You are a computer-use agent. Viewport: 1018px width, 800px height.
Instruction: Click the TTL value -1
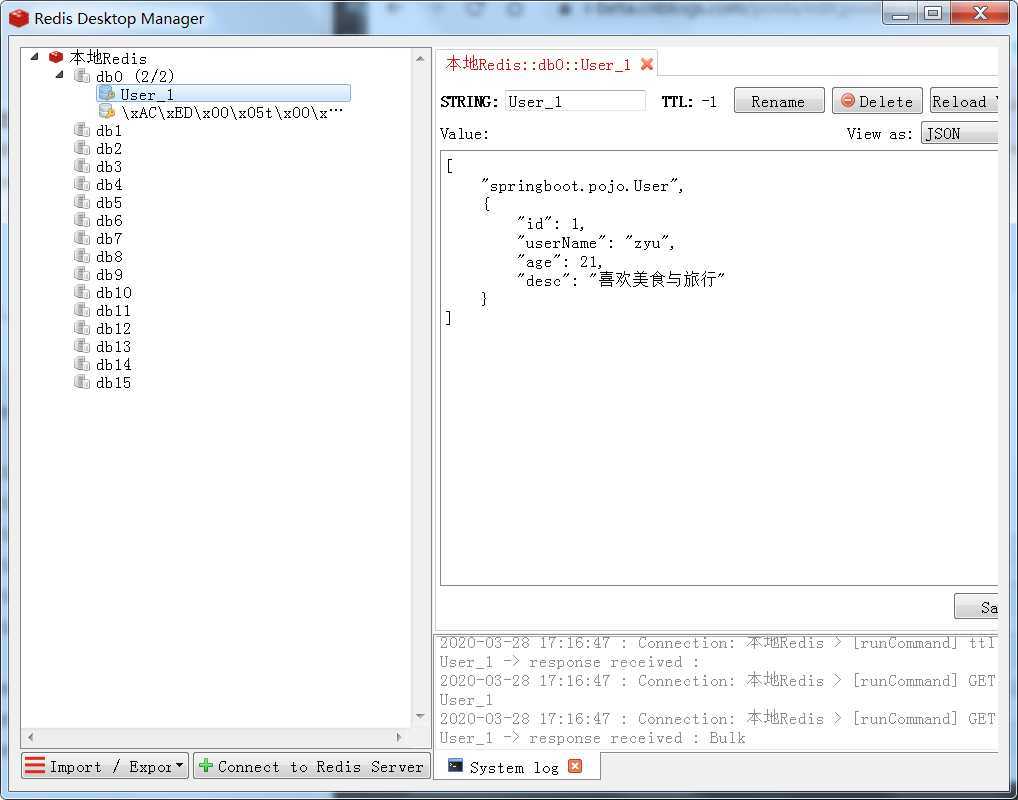[709, 101]
